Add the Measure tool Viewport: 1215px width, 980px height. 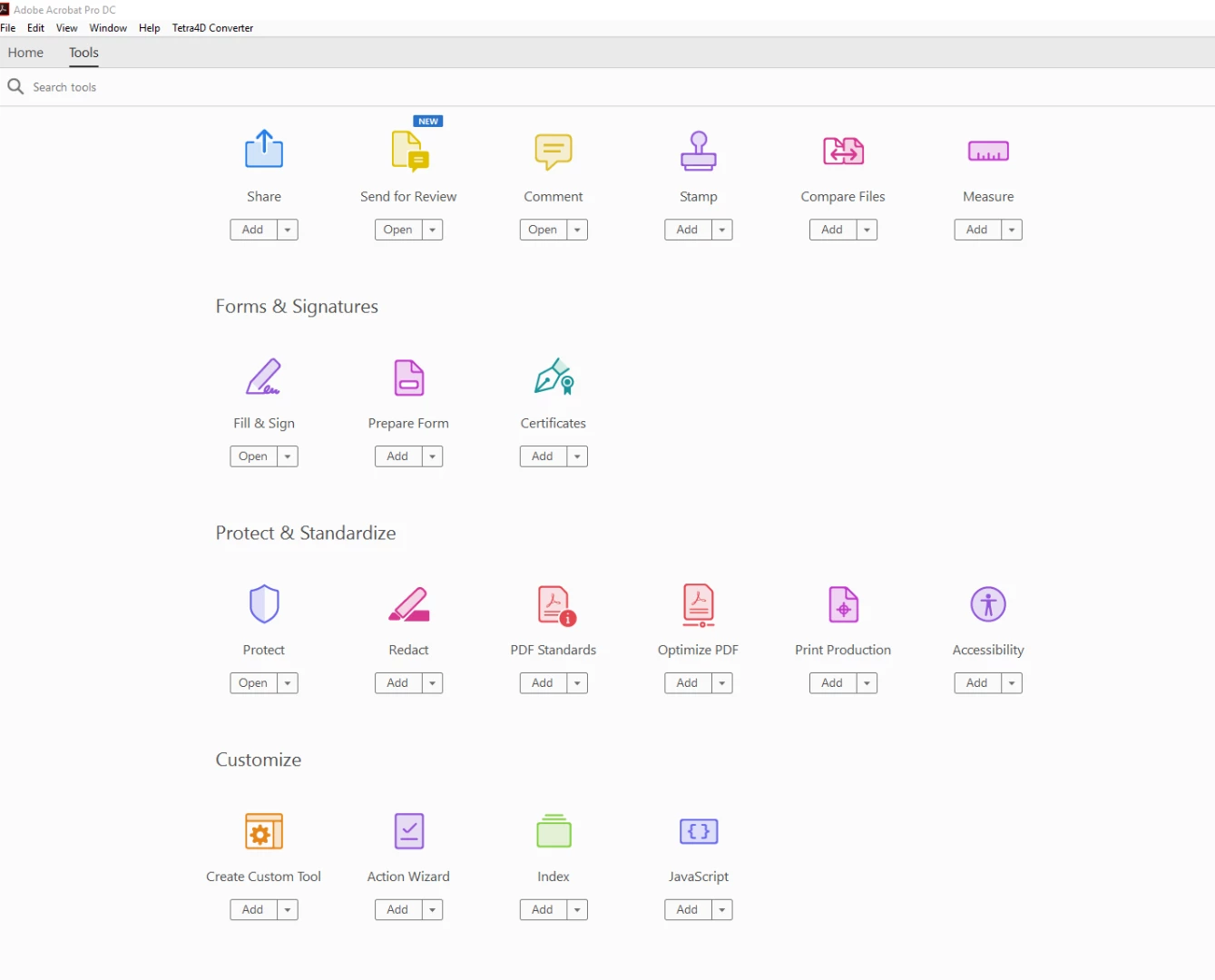(977, 230)
